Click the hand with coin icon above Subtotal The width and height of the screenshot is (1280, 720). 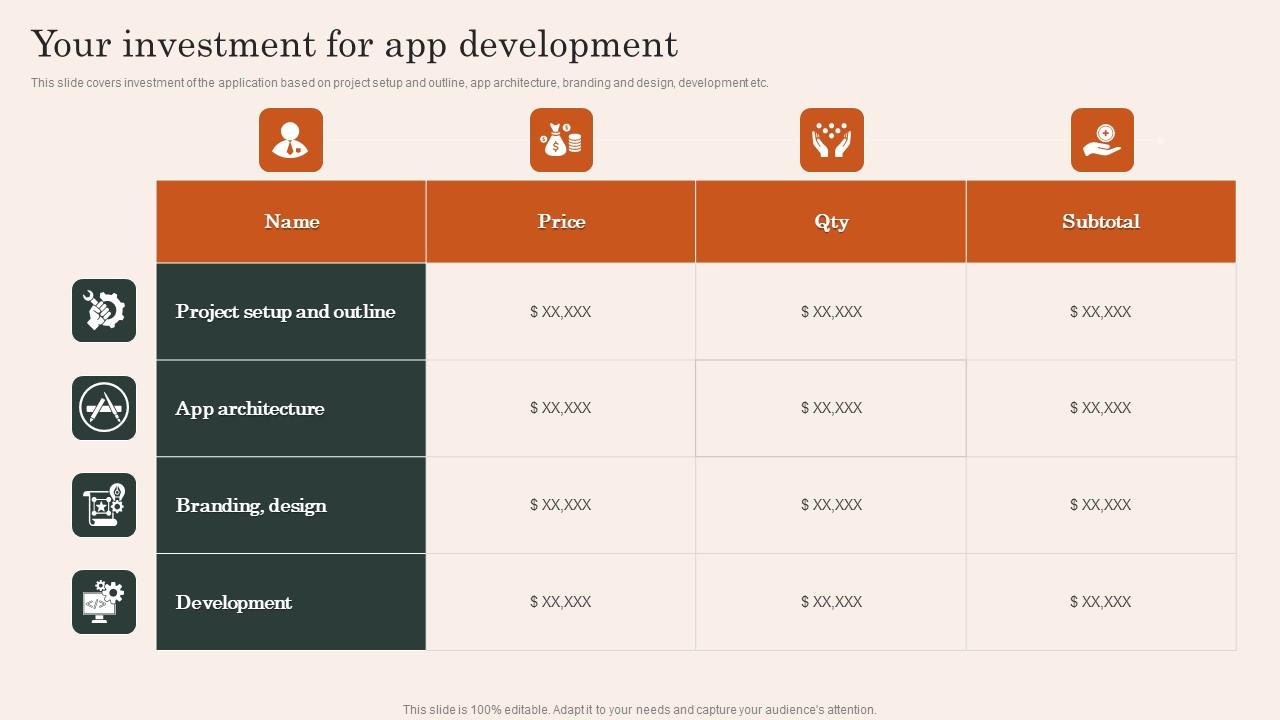tap(1102, 140)
